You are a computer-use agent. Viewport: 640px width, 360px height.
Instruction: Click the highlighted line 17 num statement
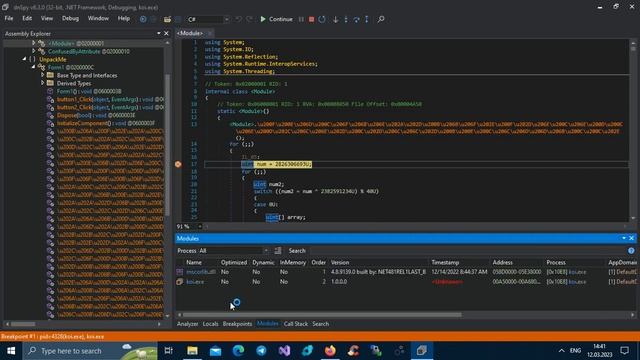pyautogui.click(x=276, y=164)
